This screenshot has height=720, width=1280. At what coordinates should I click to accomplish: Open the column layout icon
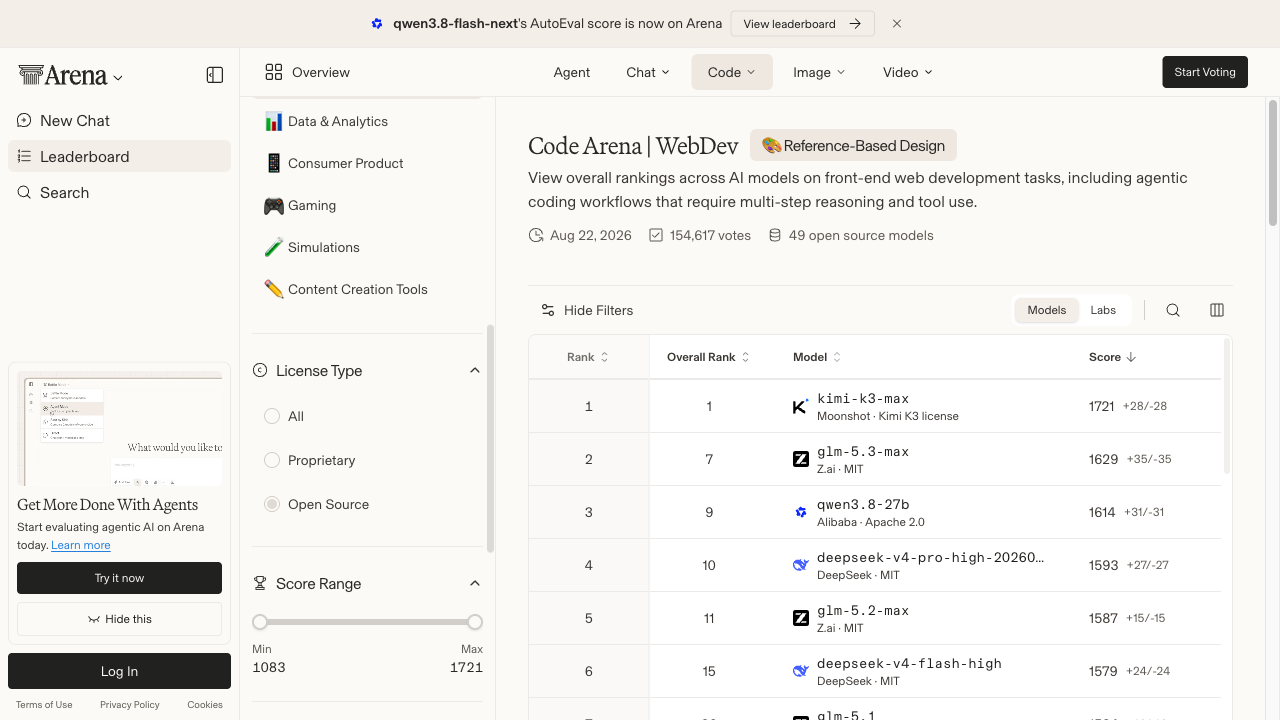click(1217, 310)
